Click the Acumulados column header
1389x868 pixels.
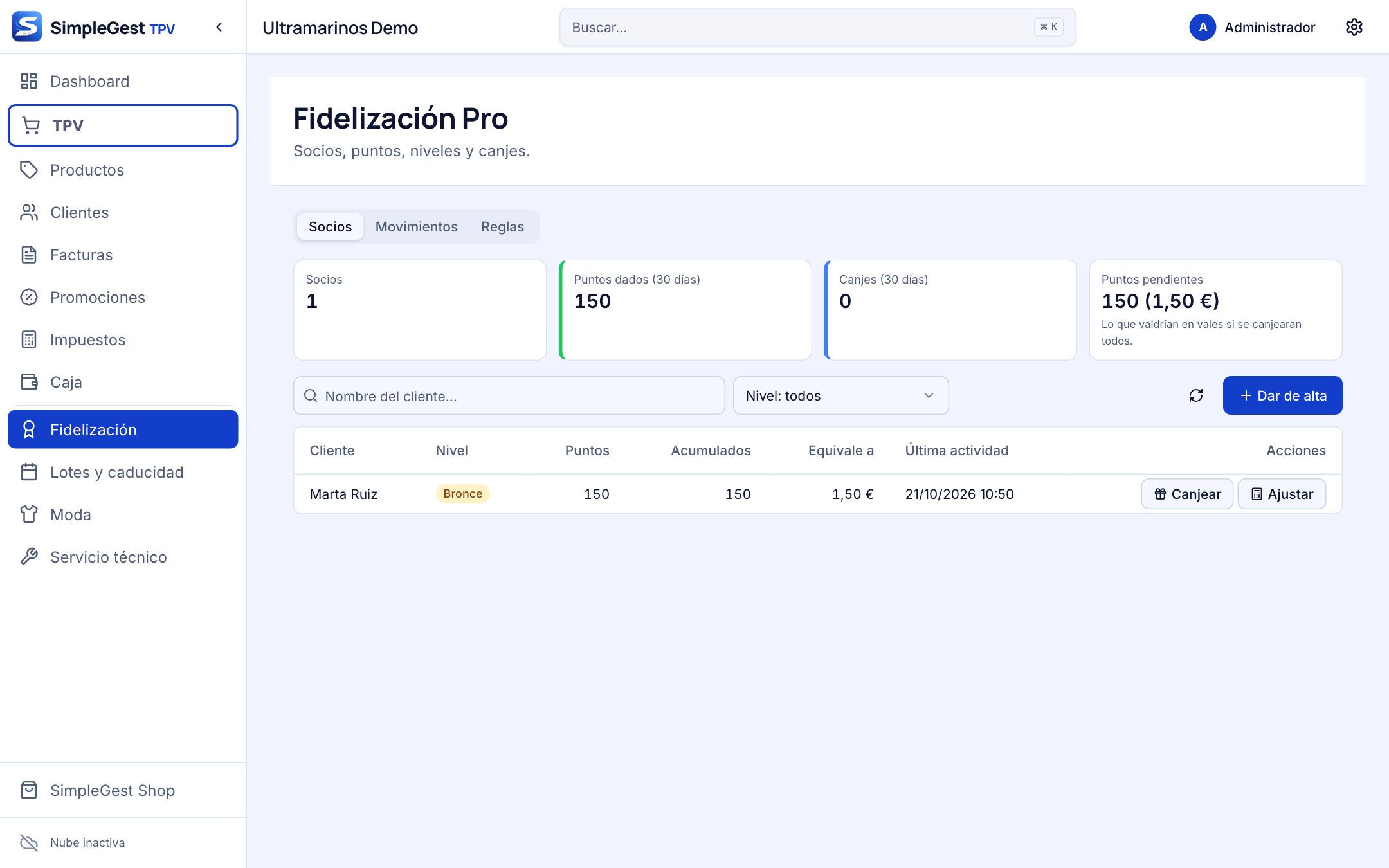coord(711,450)
